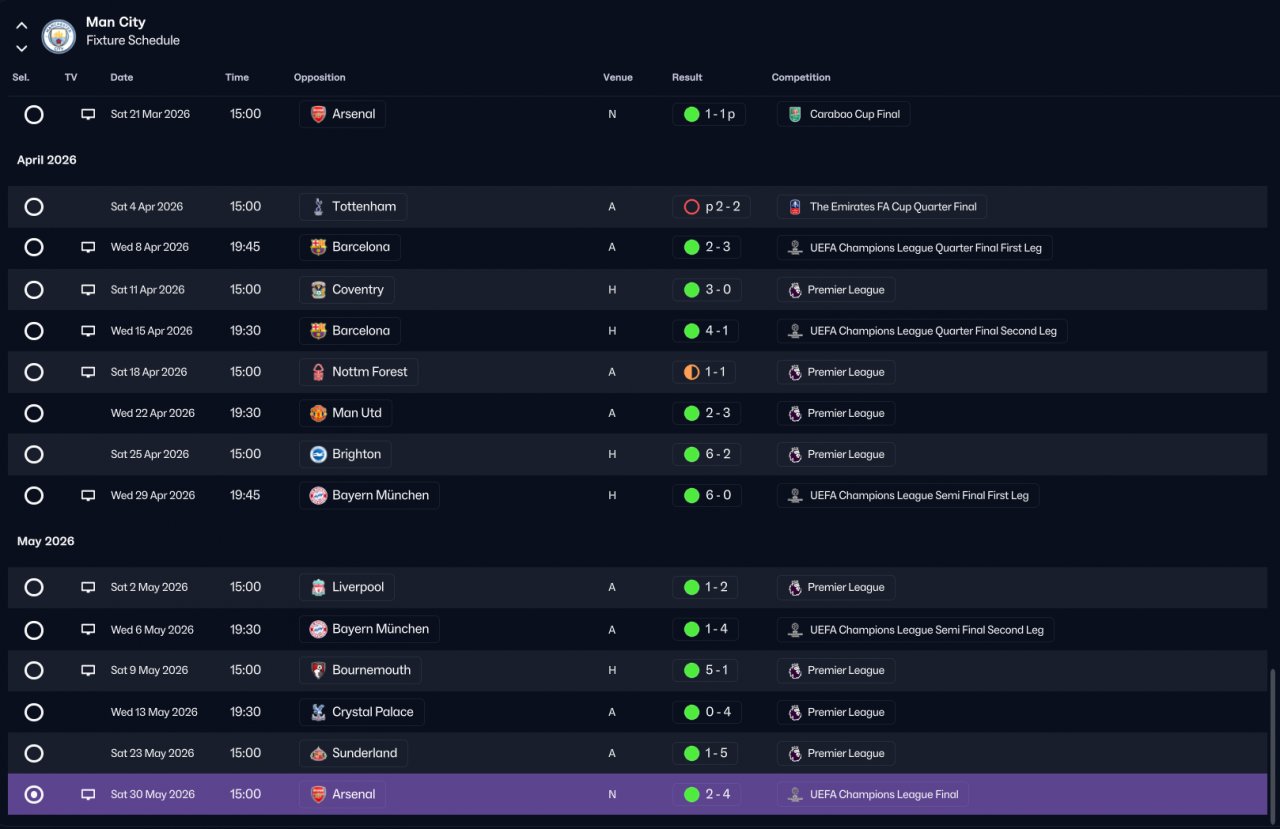Click the down chevron beside Man City
Screen dimensions: 1280x829
pos(21,48)
